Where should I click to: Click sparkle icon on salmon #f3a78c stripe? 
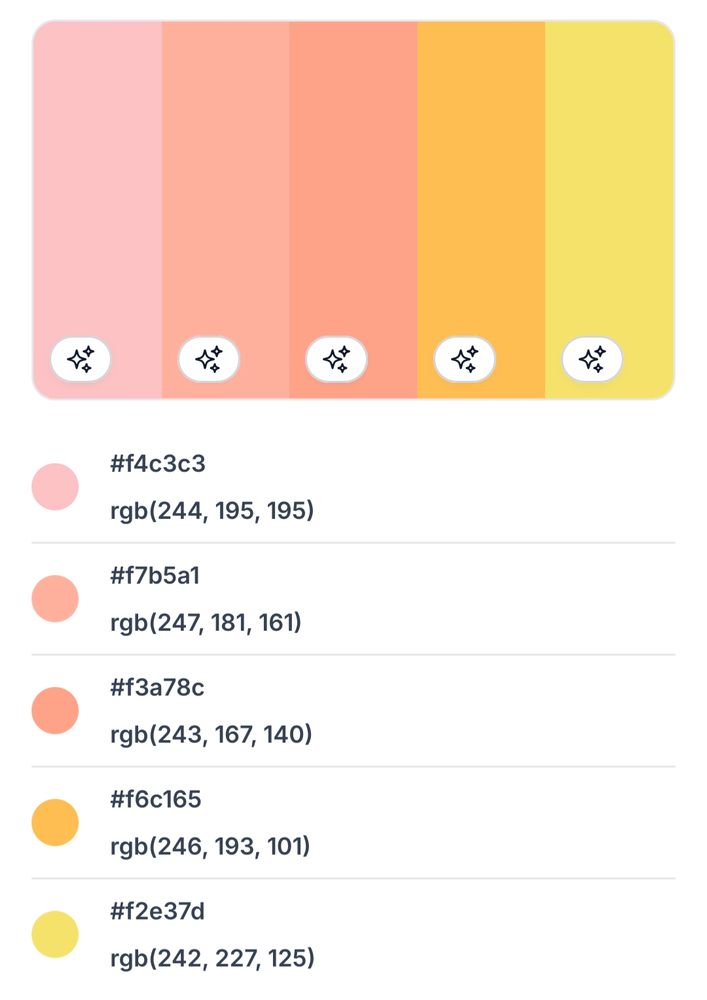point(336,359)
